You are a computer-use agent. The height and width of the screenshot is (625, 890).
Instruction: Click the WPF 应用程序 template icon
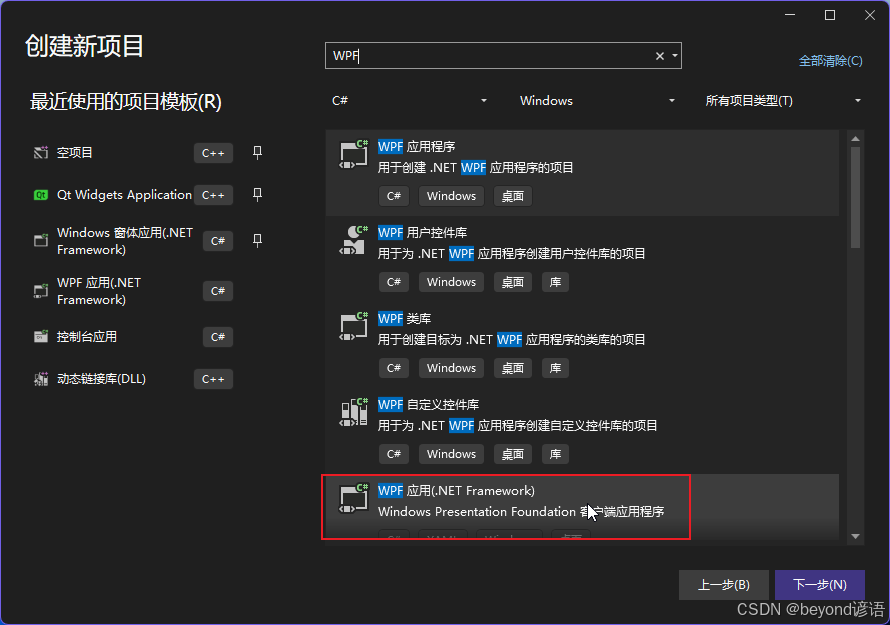[354, 154]
